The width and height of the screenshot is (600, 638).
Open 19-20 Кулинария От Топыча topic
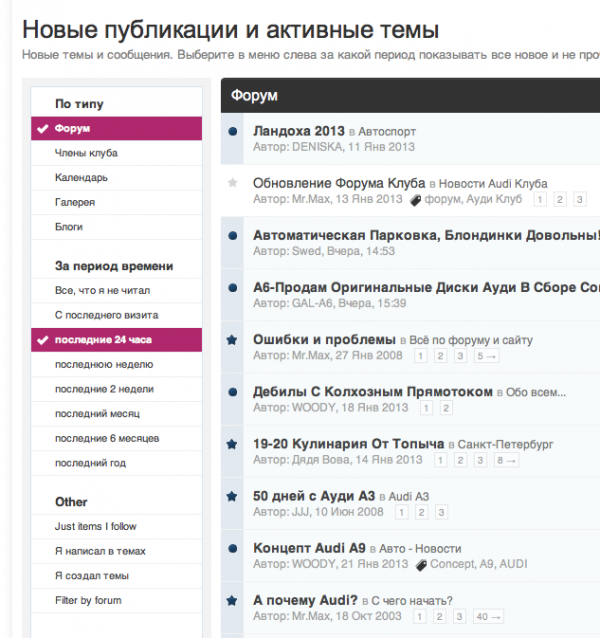click(348, 444)
